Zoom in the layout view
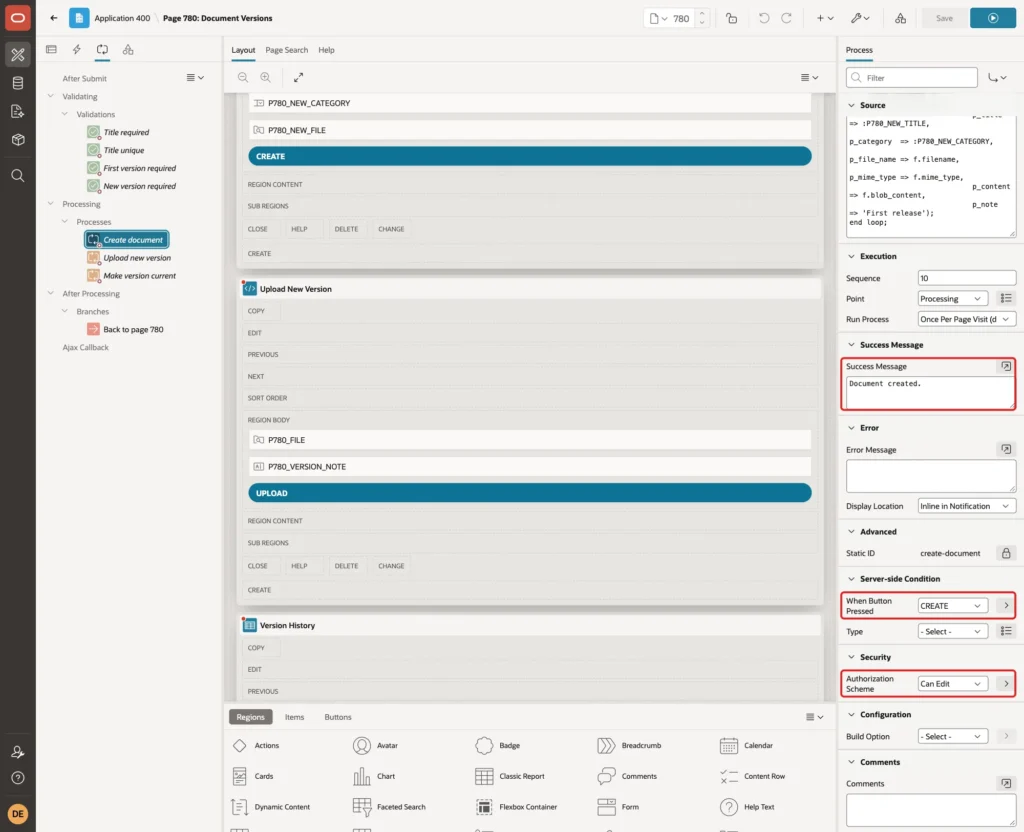The image size is (1024, 832). (x=265, y=77)
